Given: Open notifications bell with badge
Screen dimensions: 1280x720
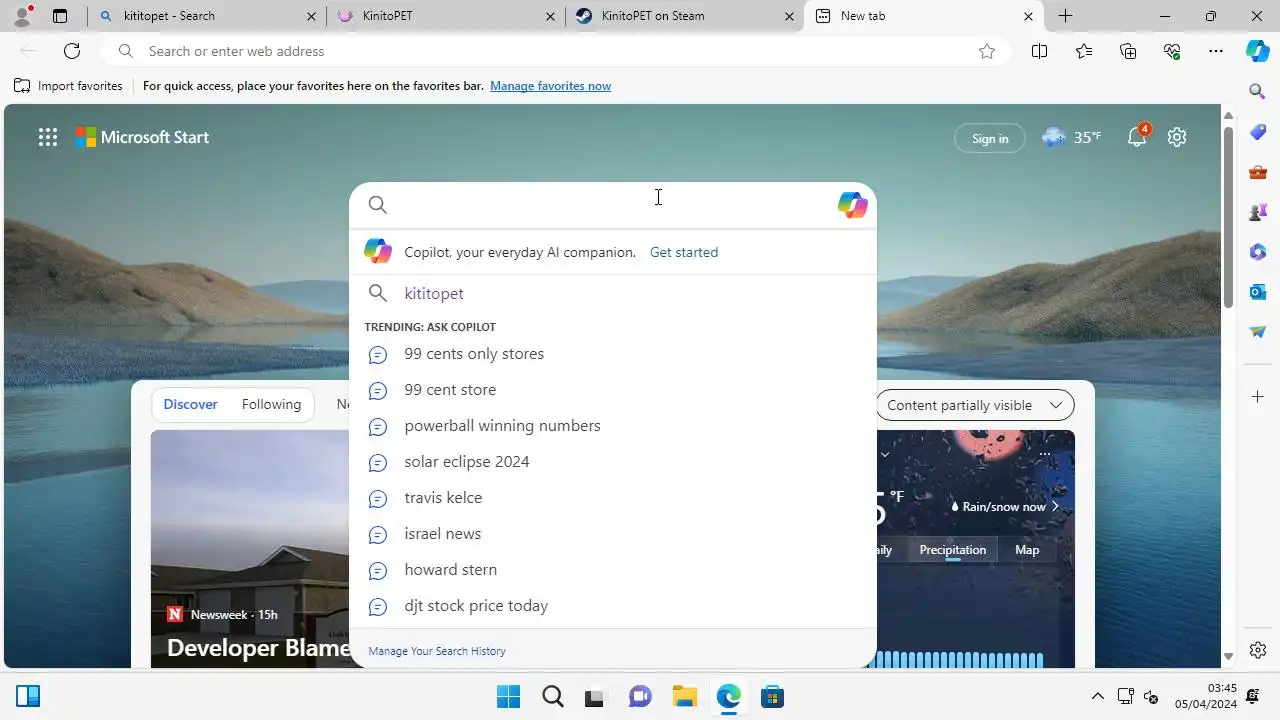Looking at the screenshot, I should pyautogui.click(x=1138, y=137).
